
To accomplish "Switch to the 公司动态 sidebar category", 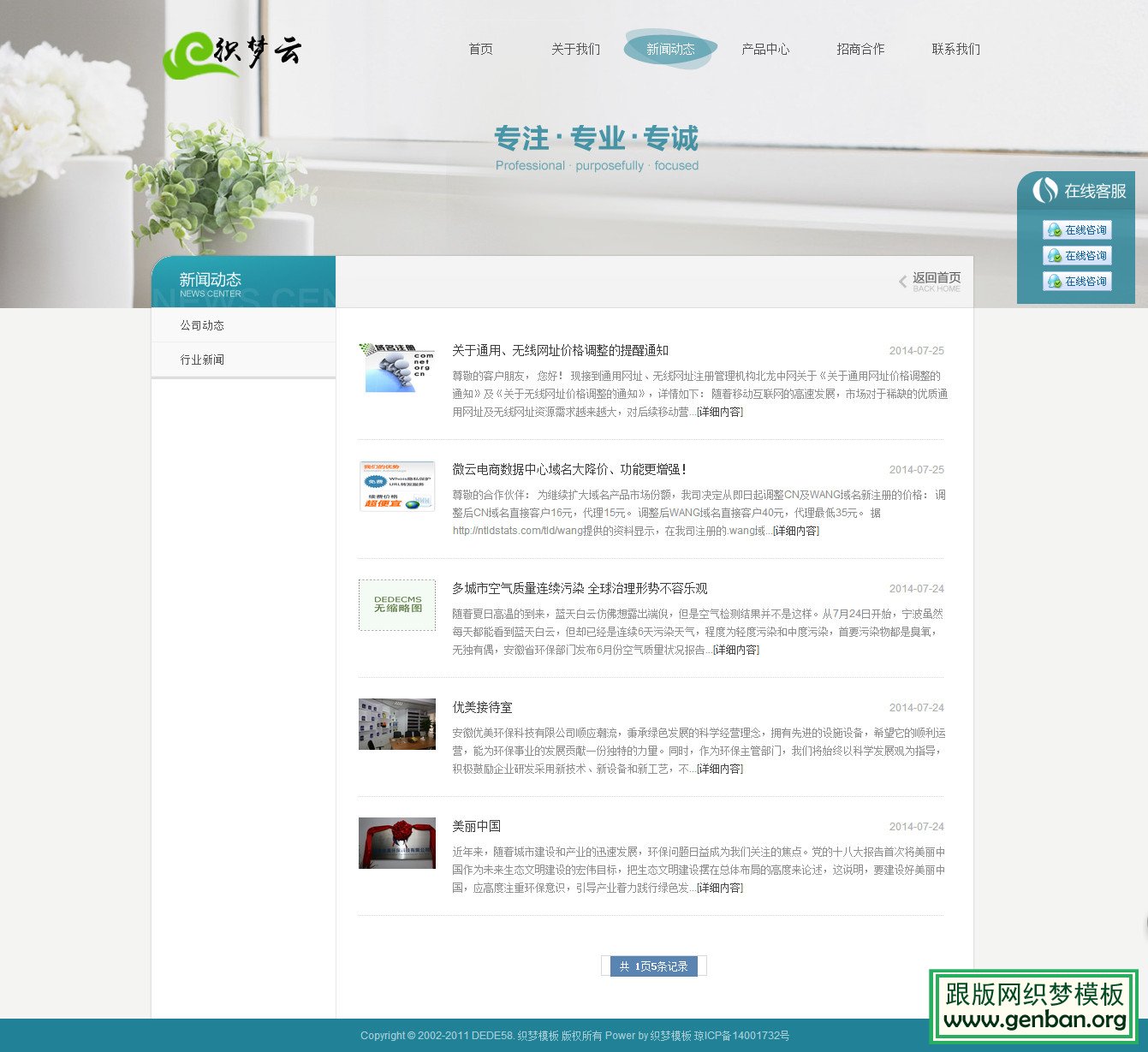I will click(201, 324).
